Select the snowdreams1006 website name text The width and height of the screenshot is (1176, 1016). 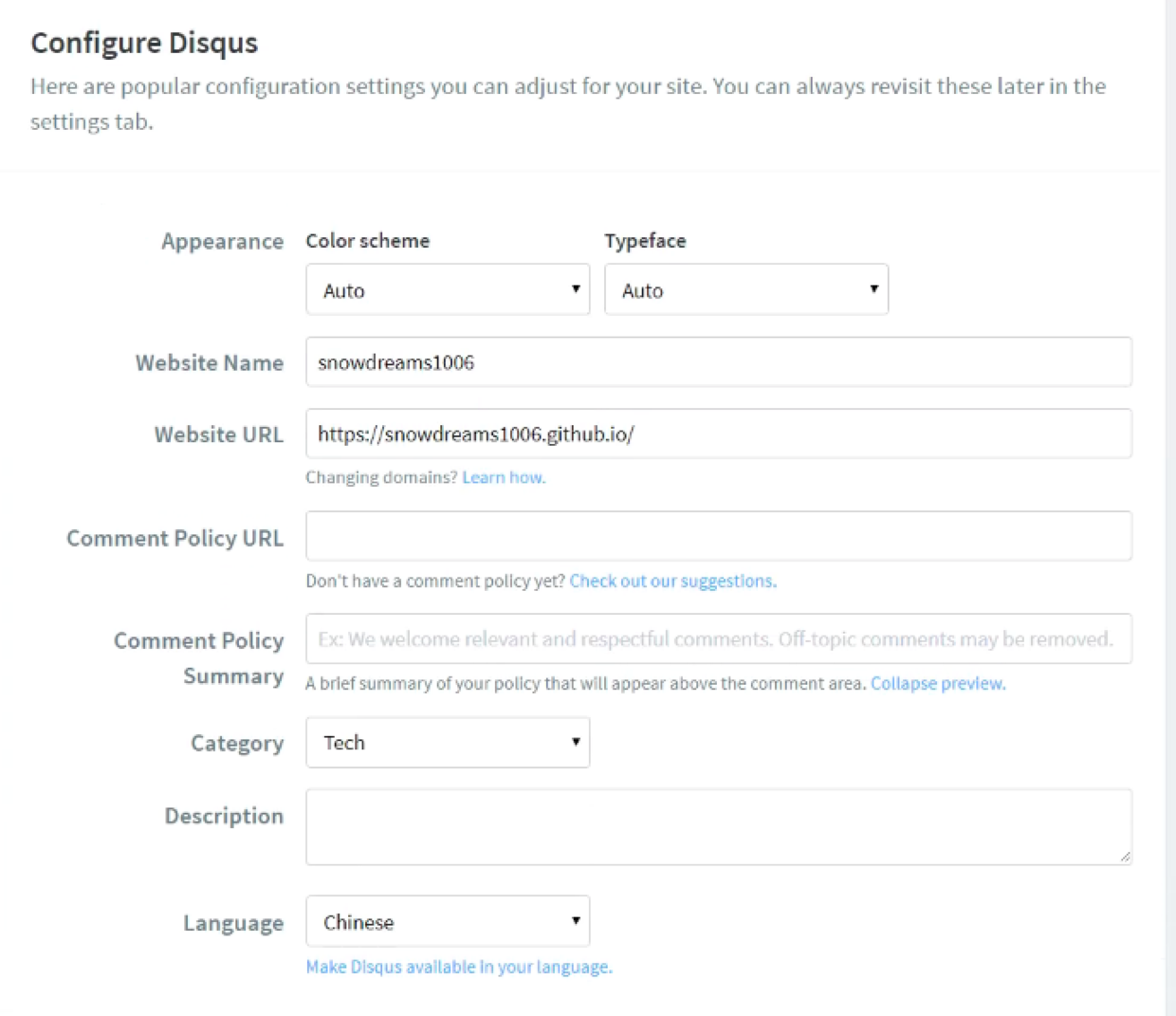click(398, 361)
